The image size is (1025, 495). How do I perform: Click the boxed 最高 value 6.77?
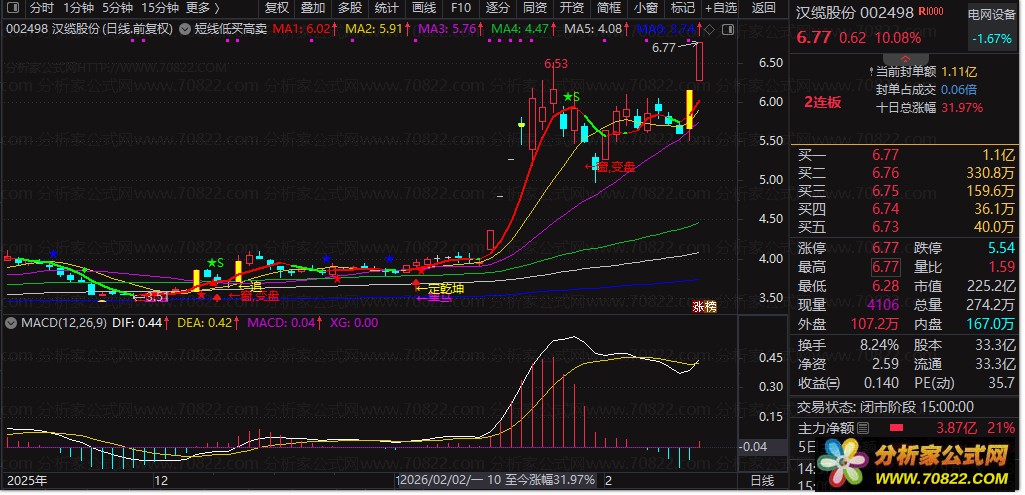[885, 267]
